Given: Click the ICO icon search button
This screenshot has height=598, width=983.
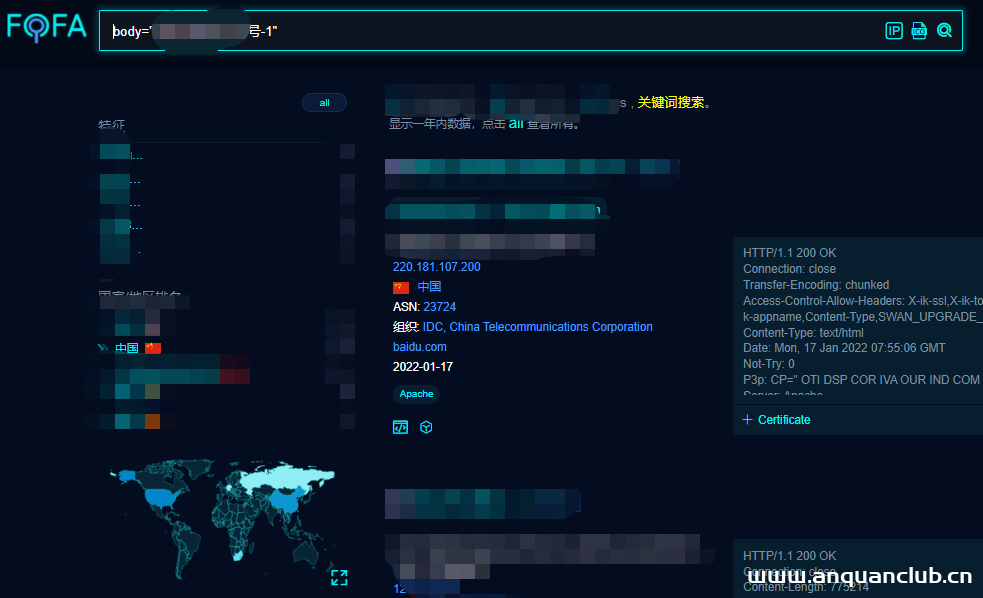Looking at the screenshot, I should (919, 31).
